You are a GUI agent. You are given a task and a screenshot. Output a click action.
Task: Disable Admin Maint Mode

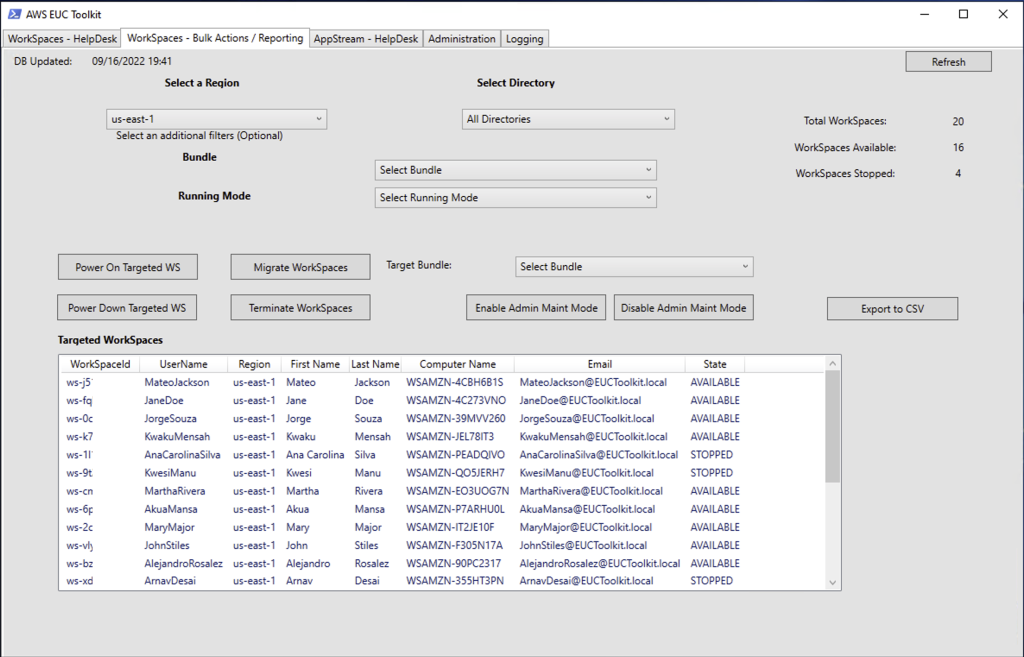683,307
